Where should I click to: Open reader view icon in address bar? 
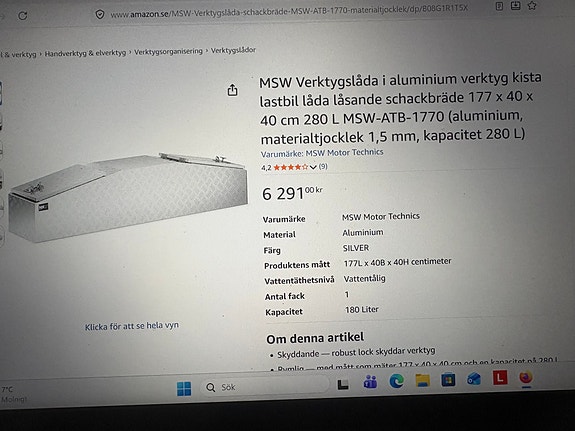(499, 6)
